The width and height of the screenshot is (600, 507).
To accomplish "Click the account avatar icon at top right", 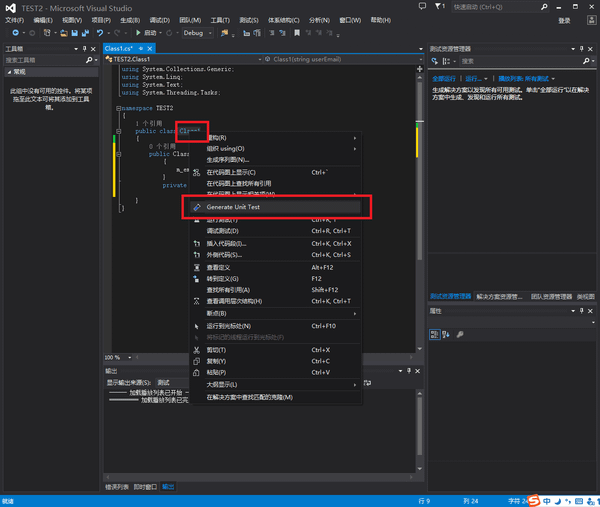I will pyautogui.click(x=591, y=20).
